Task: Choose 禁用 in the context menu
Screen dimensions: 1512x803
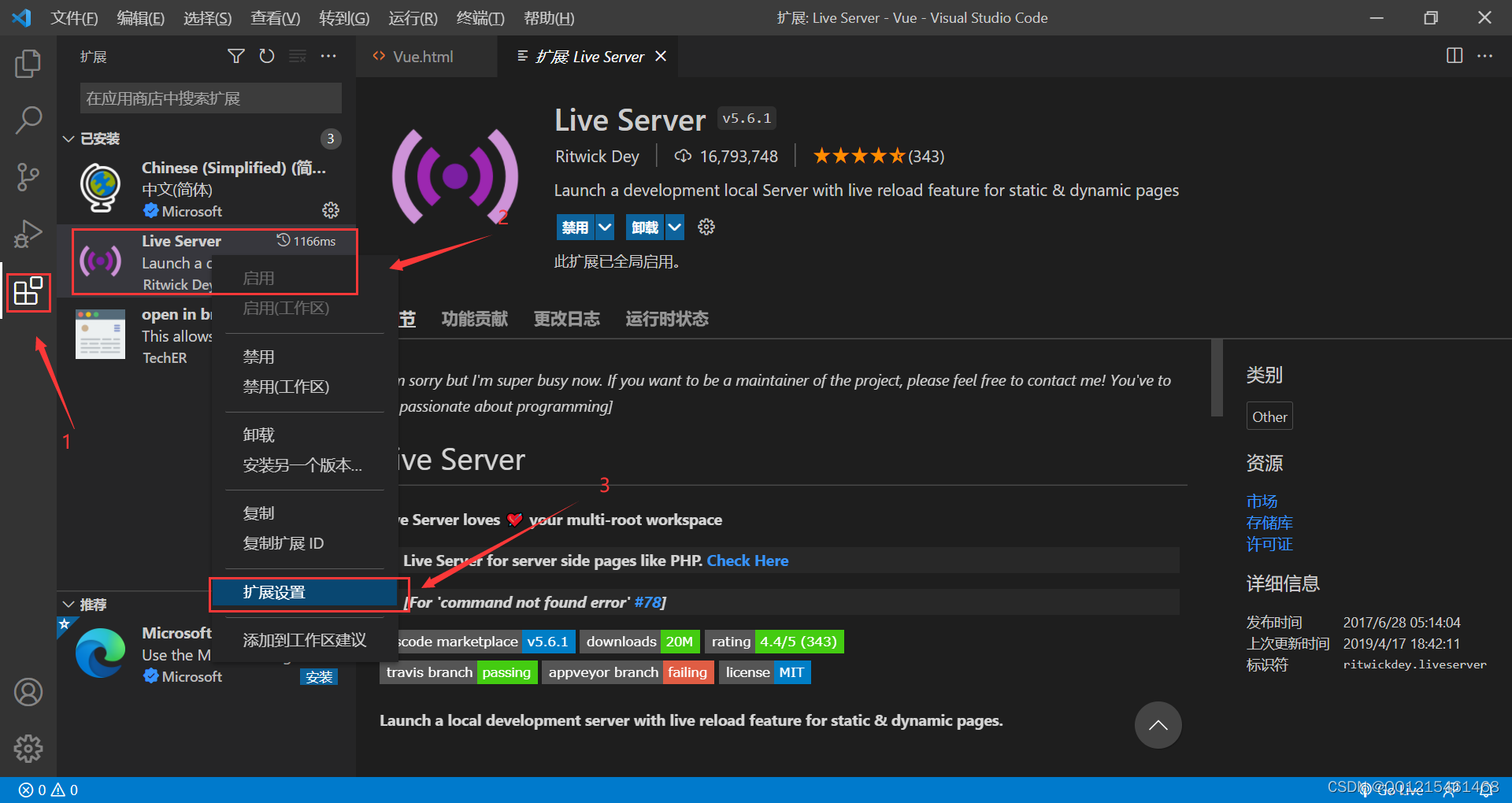Action: pyautogui.click(x=305, y=357)
